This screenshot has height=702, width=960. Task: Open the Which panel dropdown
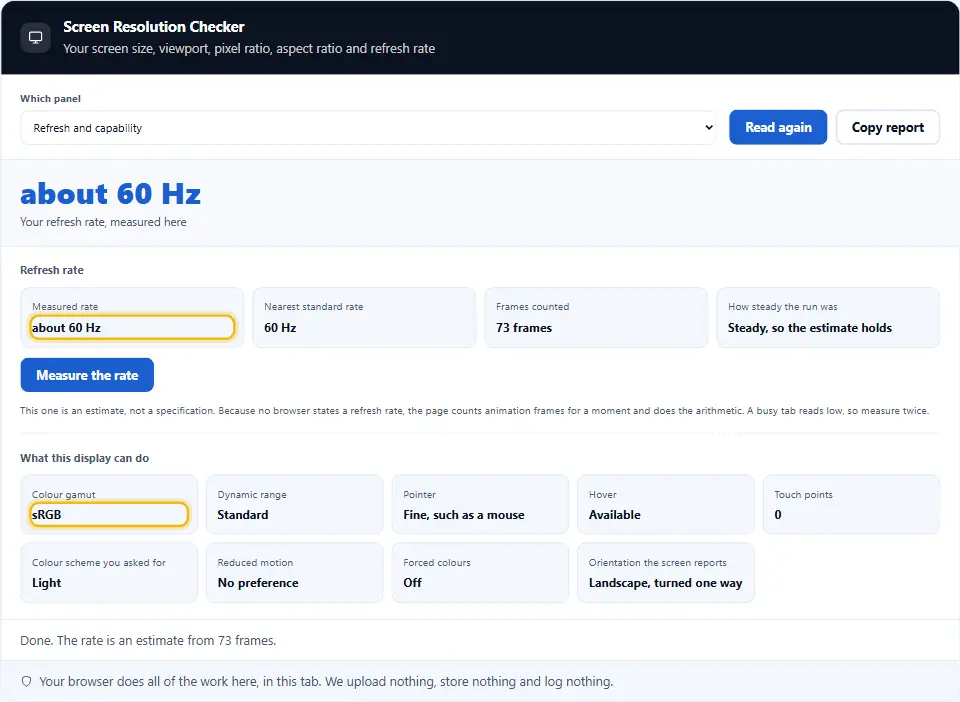pyautogui.click(x=368, y=128)
